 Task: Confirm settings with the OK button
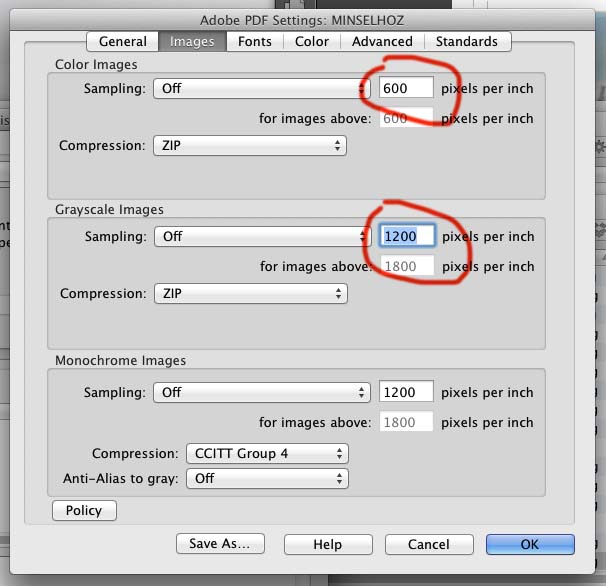click(x=530, y=544)
